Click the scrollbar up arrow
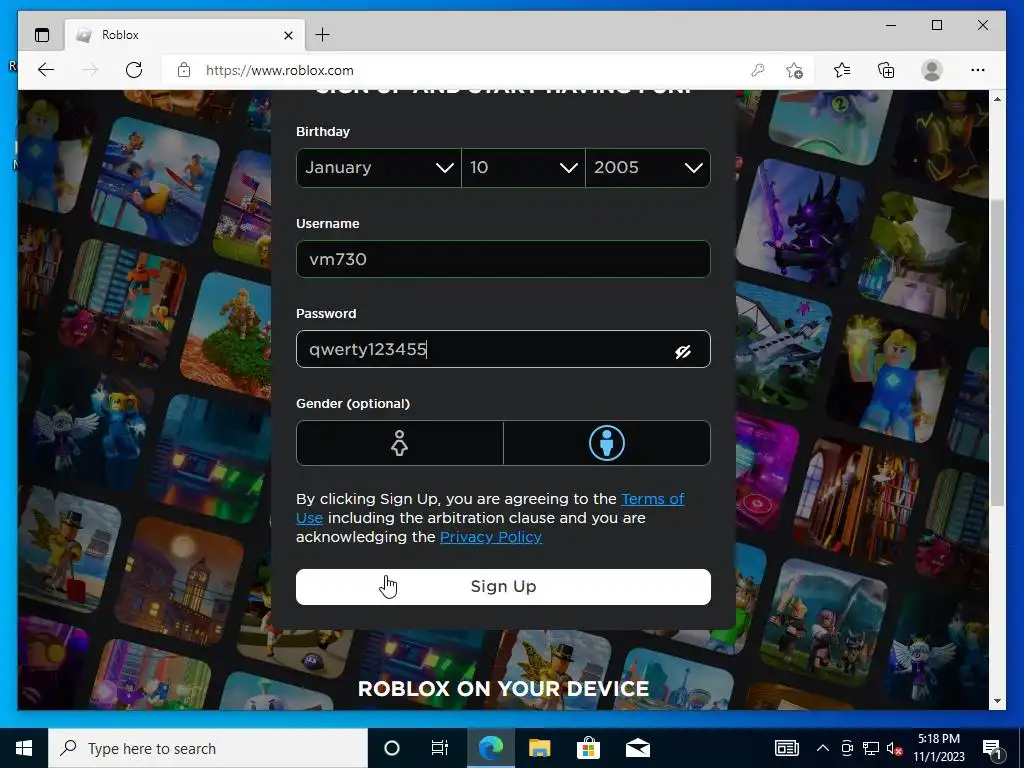1024x768 pixels. pyautogui.click(x=997, y=99)
